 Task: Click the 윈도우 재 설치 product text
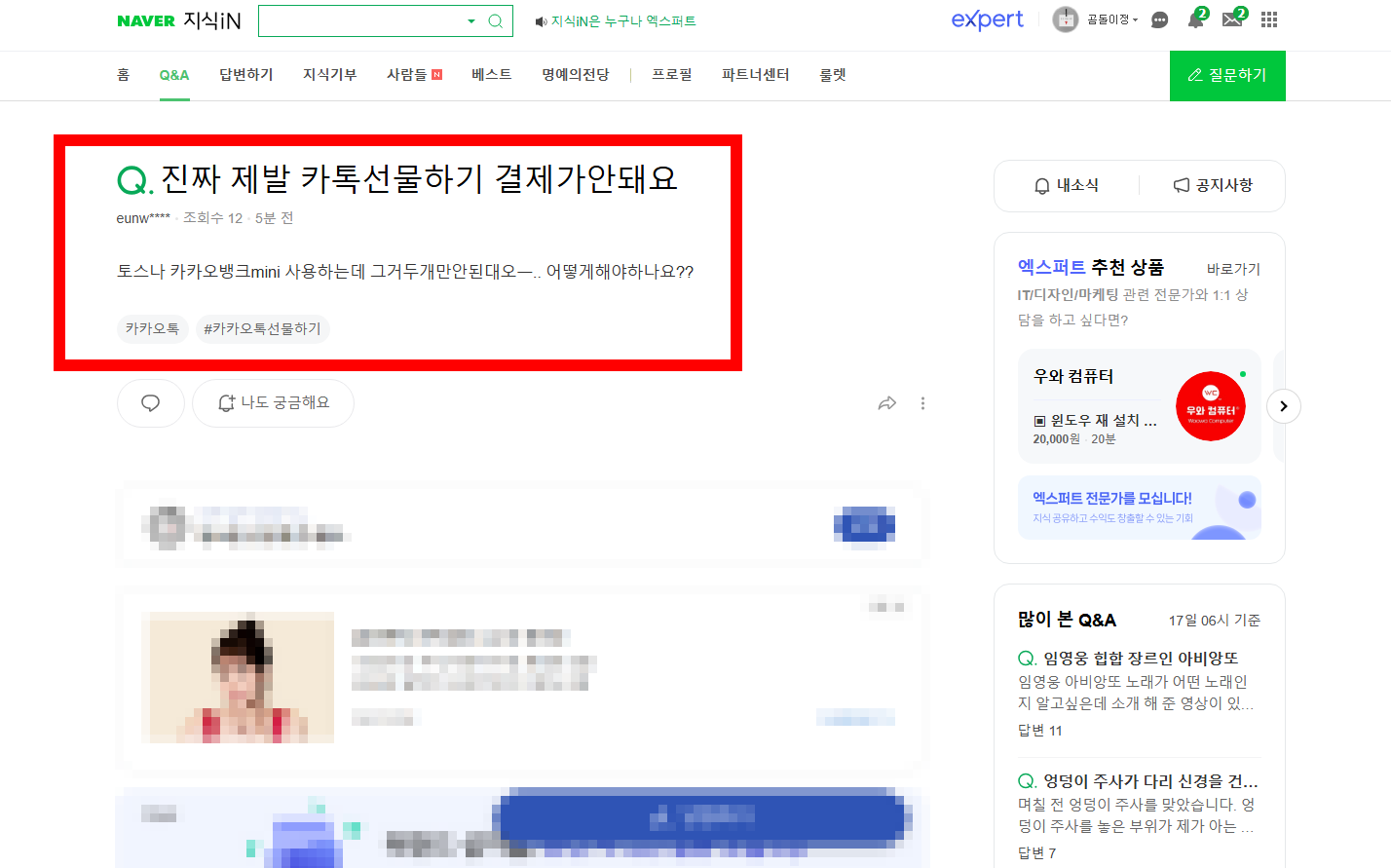click(1104, 420)
